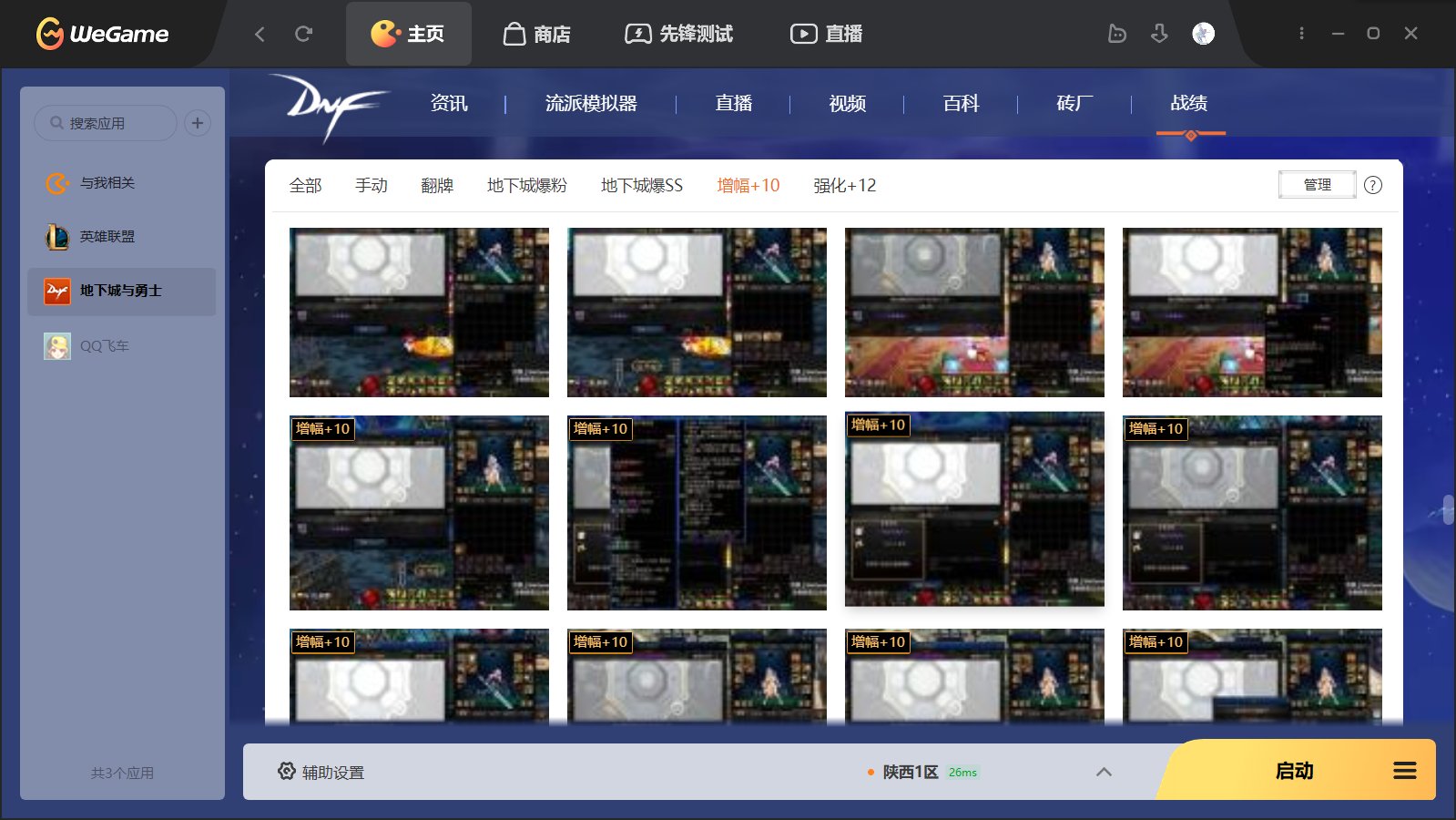Viewport: 1456px width, 820px height.
Task: Open the three-dot more menu
Action: [1301, 34]
